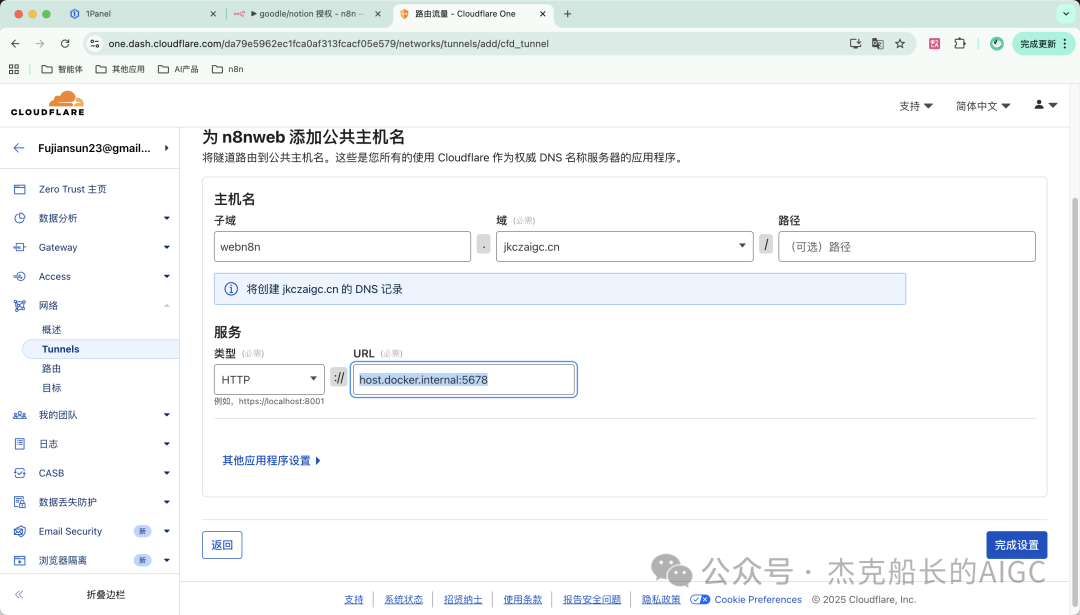Click the site information icon in the address bar
The width and height of the screenshot is (1080, 615).
pyautogui.click(x=95, y=43)
